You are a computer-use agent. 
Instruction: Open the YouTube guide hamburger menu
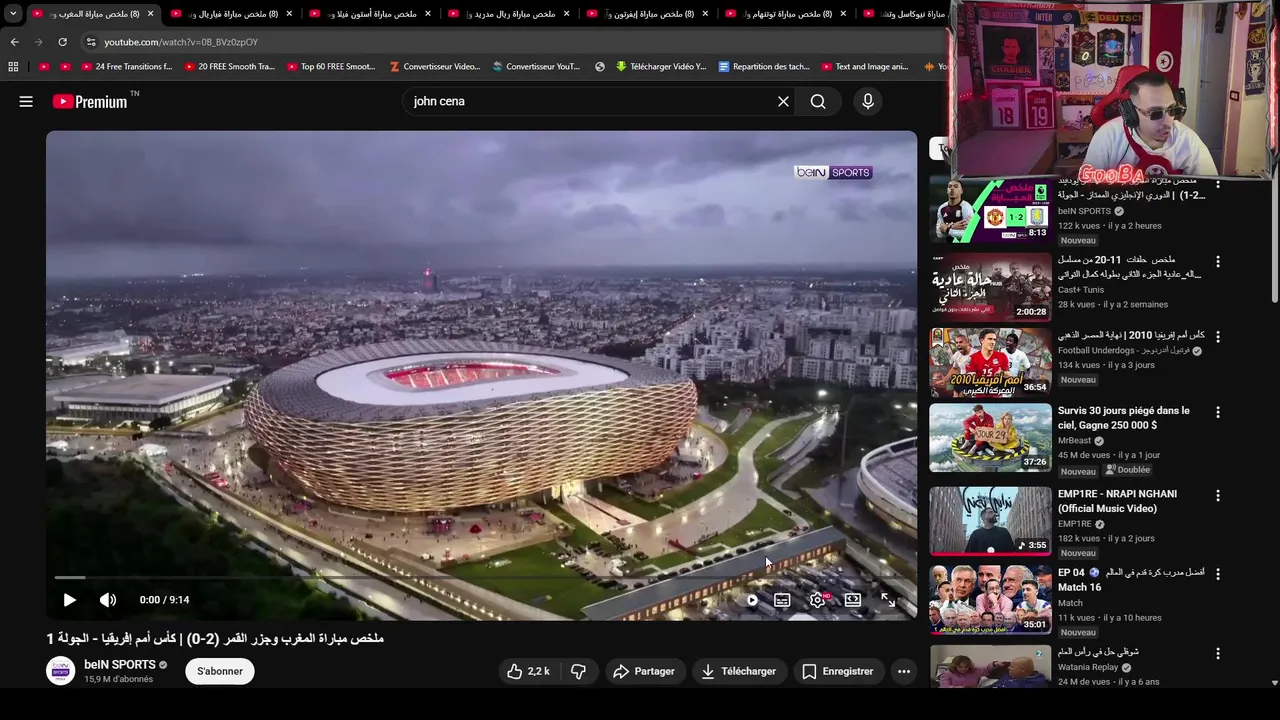click(x=26, y=101)
